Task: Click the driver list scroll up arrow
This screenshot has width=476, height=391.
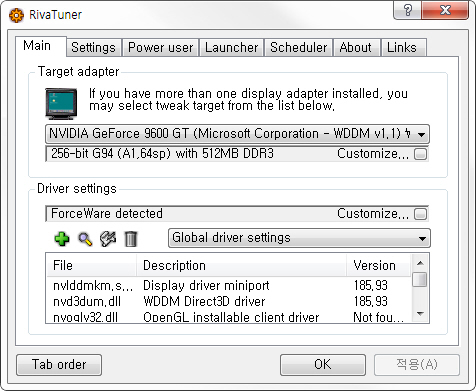Action: click(420, 263)
